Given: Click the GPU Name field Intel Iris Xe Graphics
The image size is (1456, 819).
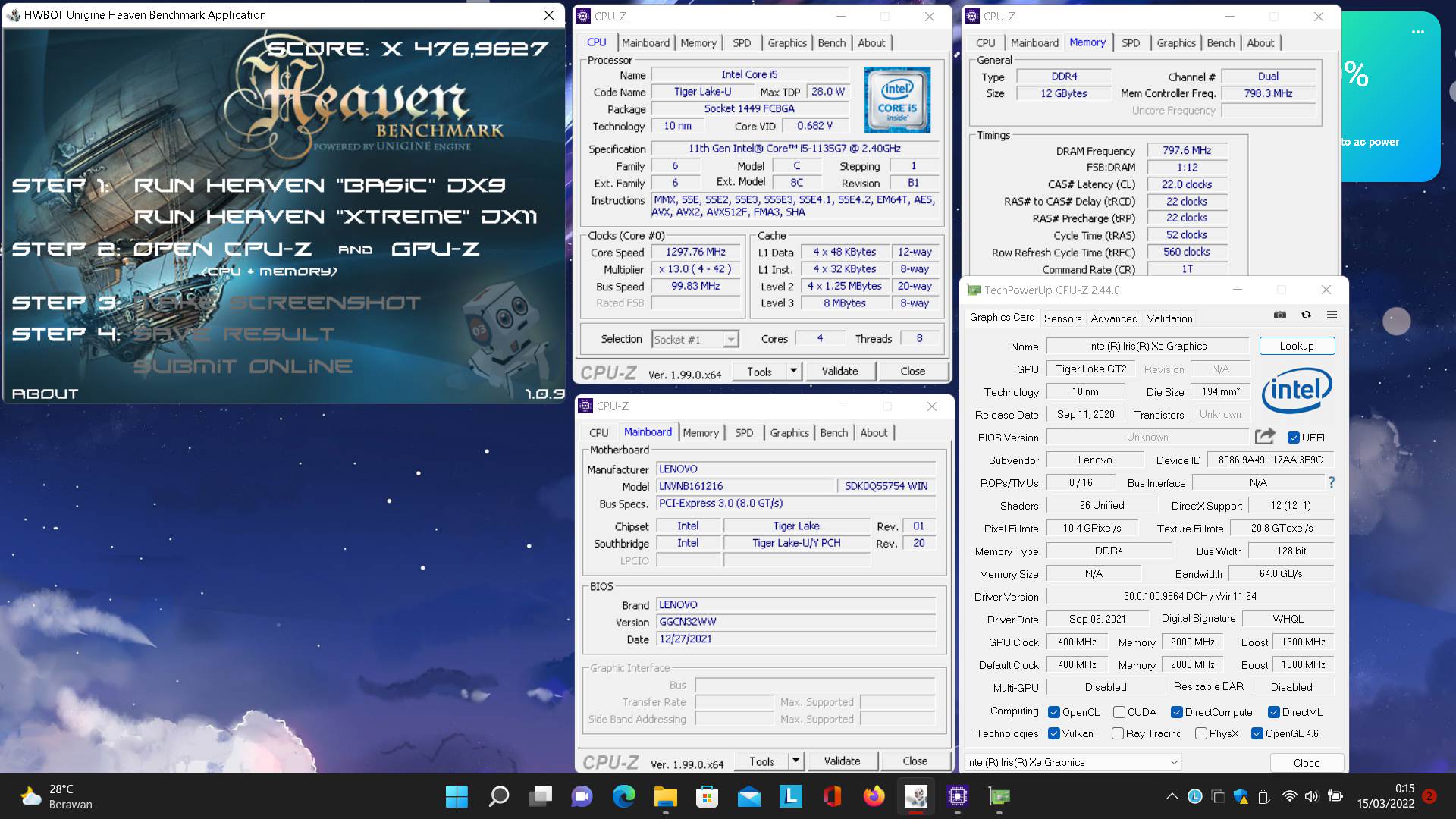Looking at the screenshot, I should pyautogui.click(x=1147, y=346).
